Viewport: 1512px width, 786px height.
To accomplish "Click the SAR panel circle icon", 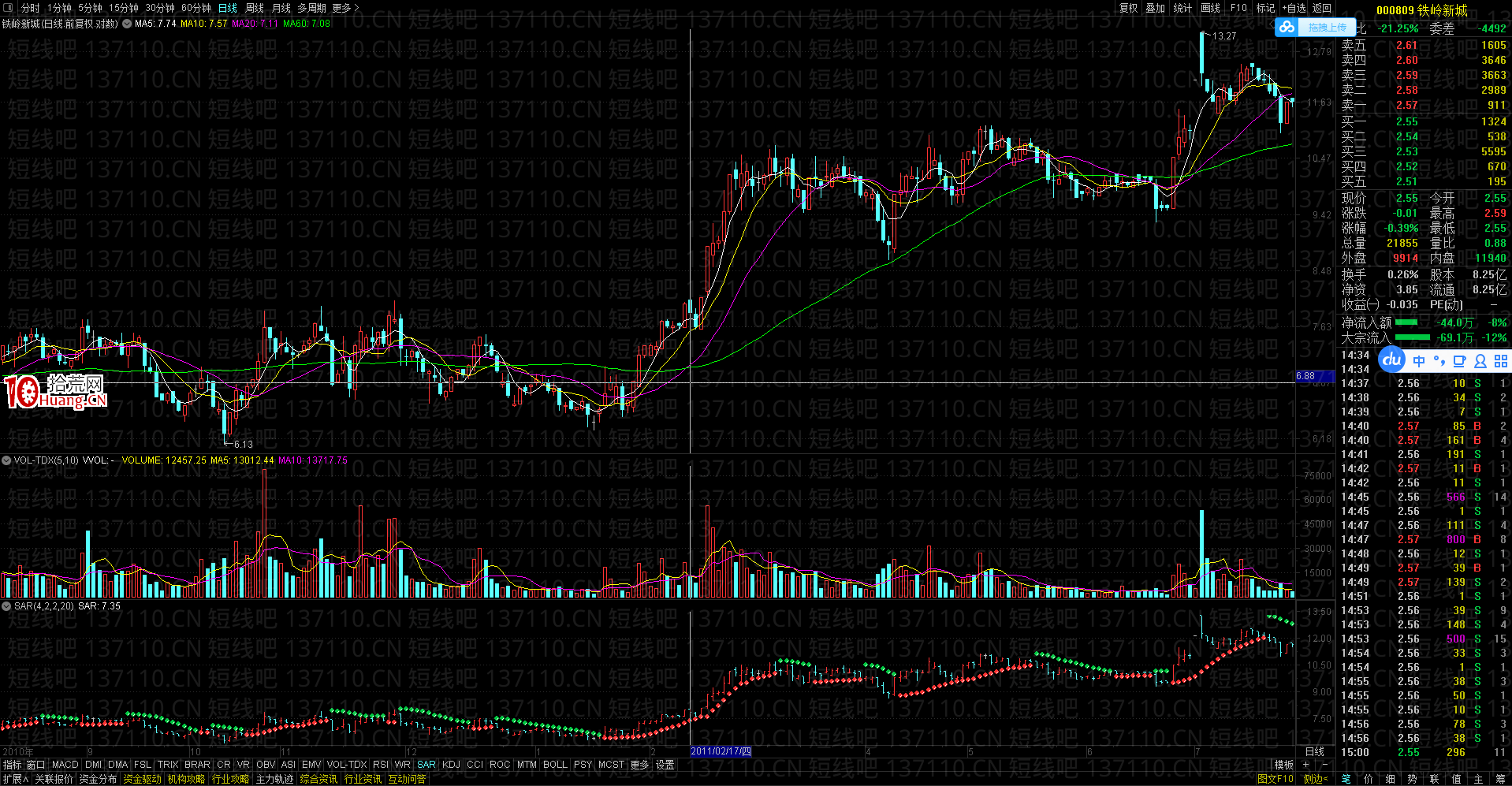I will pyautogui.click(x=6, y=606).
